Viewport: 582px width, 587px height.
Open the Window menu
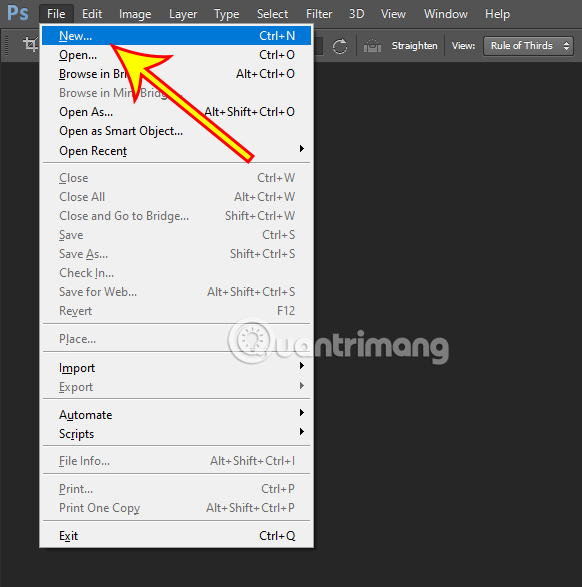[x=446, y=14]
